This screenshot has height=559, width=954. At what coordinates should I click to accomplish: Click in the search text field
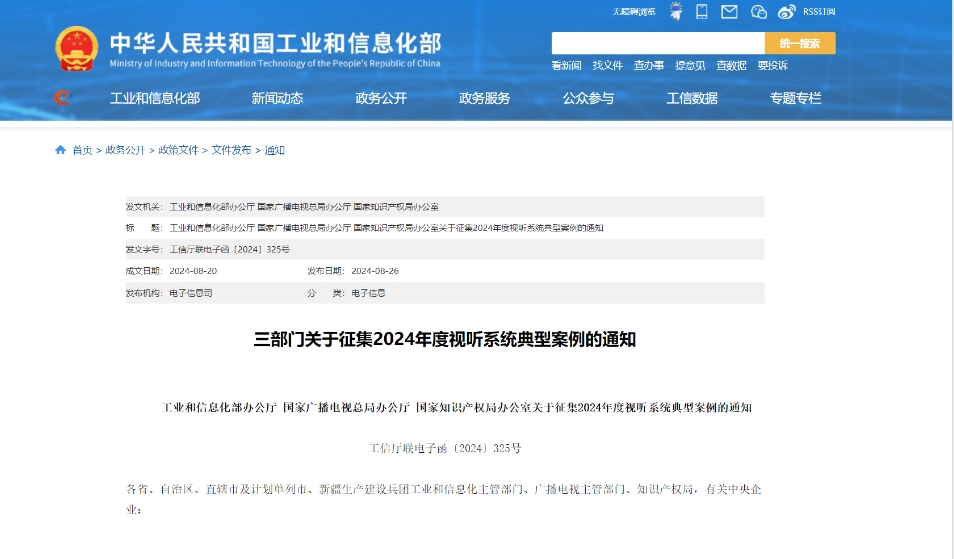[658, 43]
